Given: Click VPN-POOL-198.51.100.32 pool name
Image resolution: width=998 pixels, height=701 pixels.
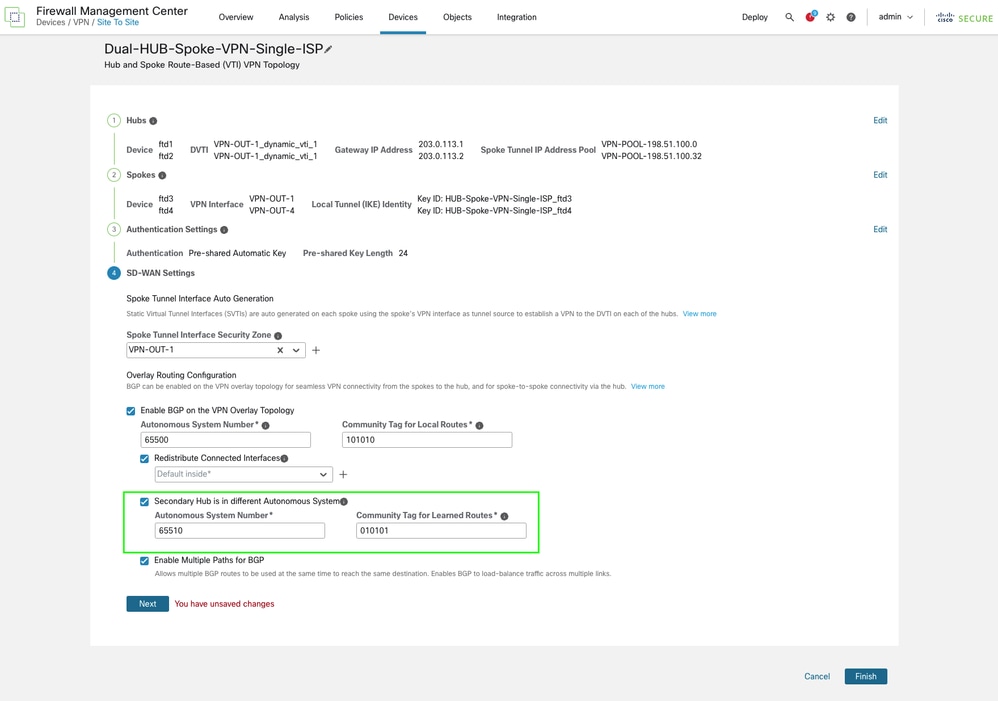Looking at the screenshot, I should click(x=651, y=156).
